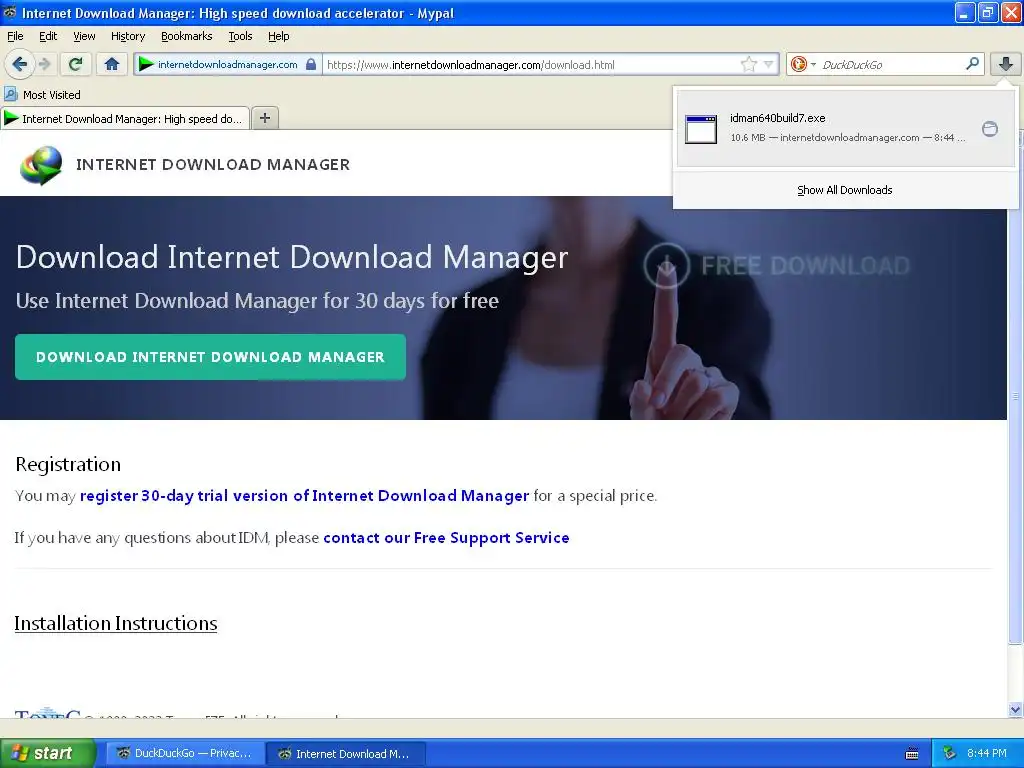
Task: Switch to Internet Download M... taskbar window
Action: coord(346,753)
